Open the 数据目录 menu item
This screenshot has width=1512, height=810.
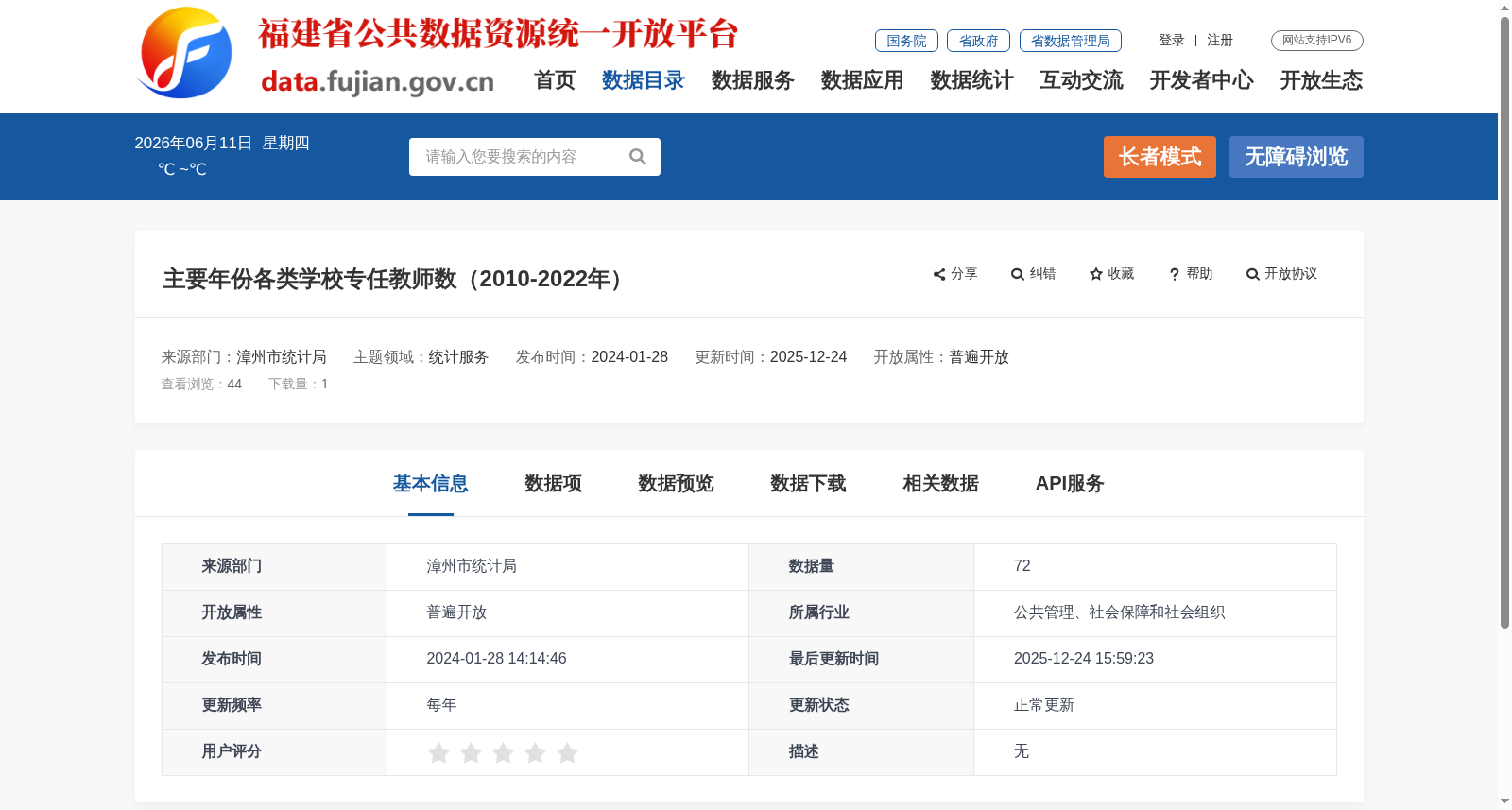pyautogui.click(x=644, y=80)
